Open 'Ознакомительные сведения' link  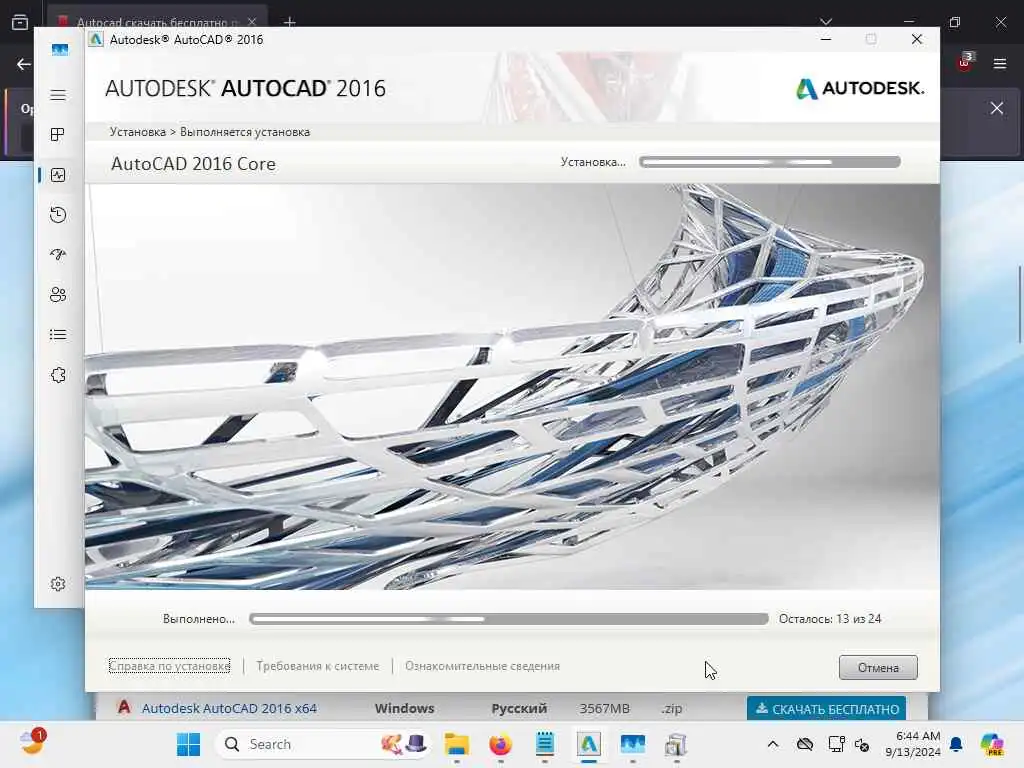point(482,666)
